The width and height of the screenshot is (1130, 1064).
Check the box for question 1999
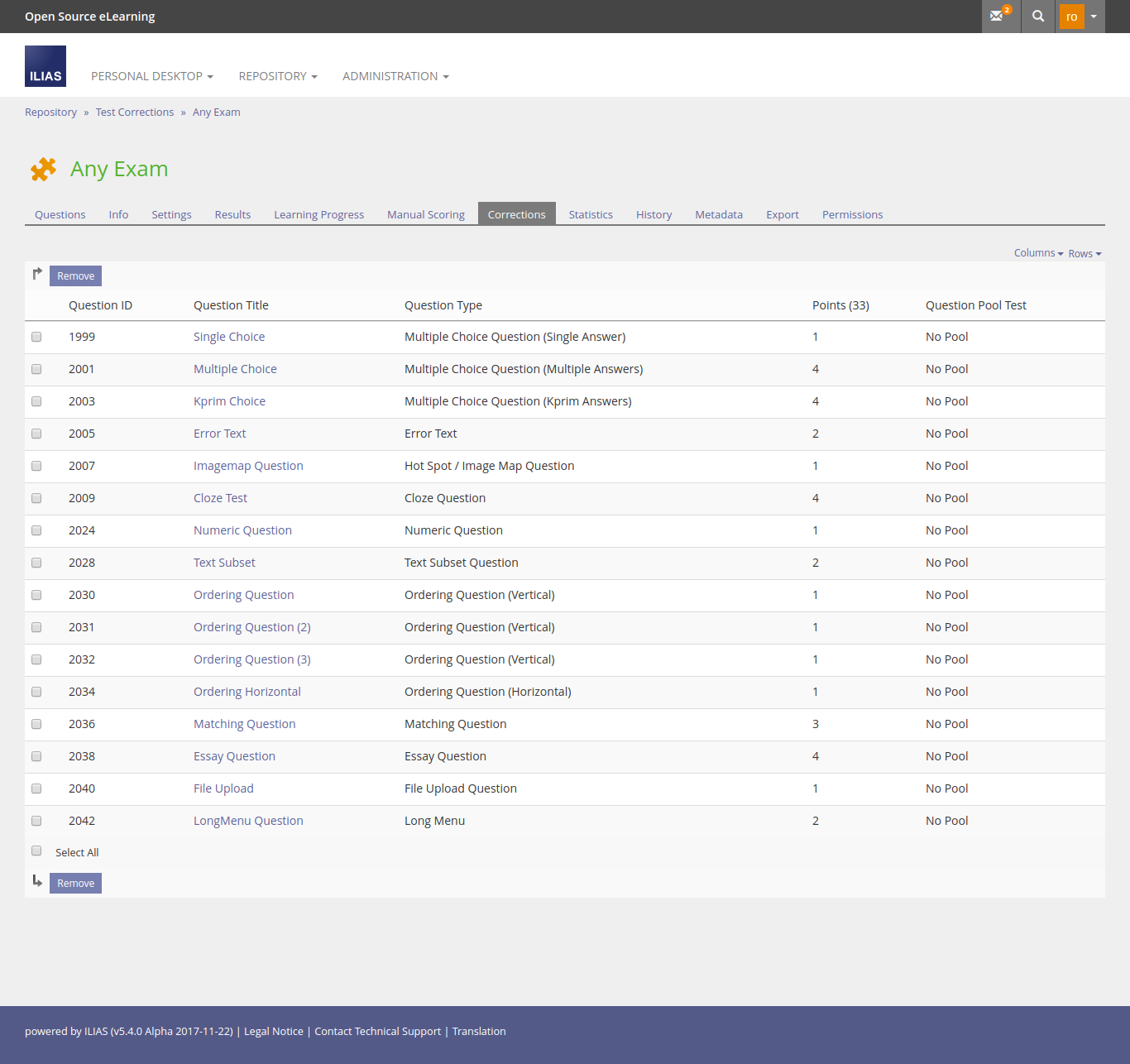pyautogui.click(x=36, y=337)
